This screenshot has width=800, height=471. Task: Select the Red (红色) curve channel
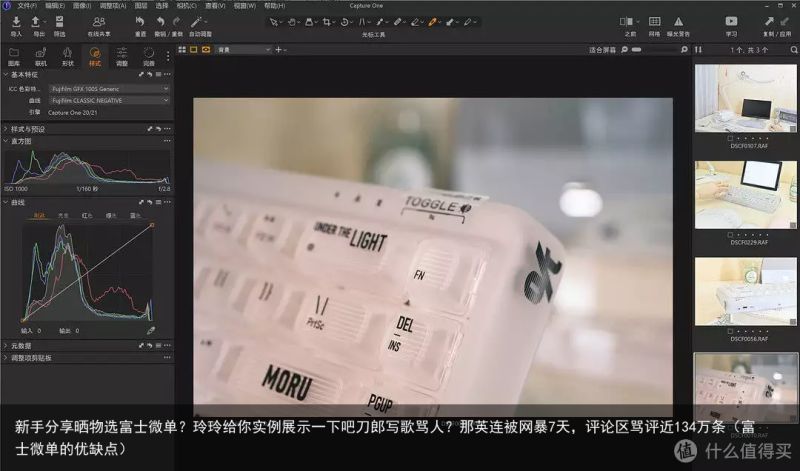[87, 215]
